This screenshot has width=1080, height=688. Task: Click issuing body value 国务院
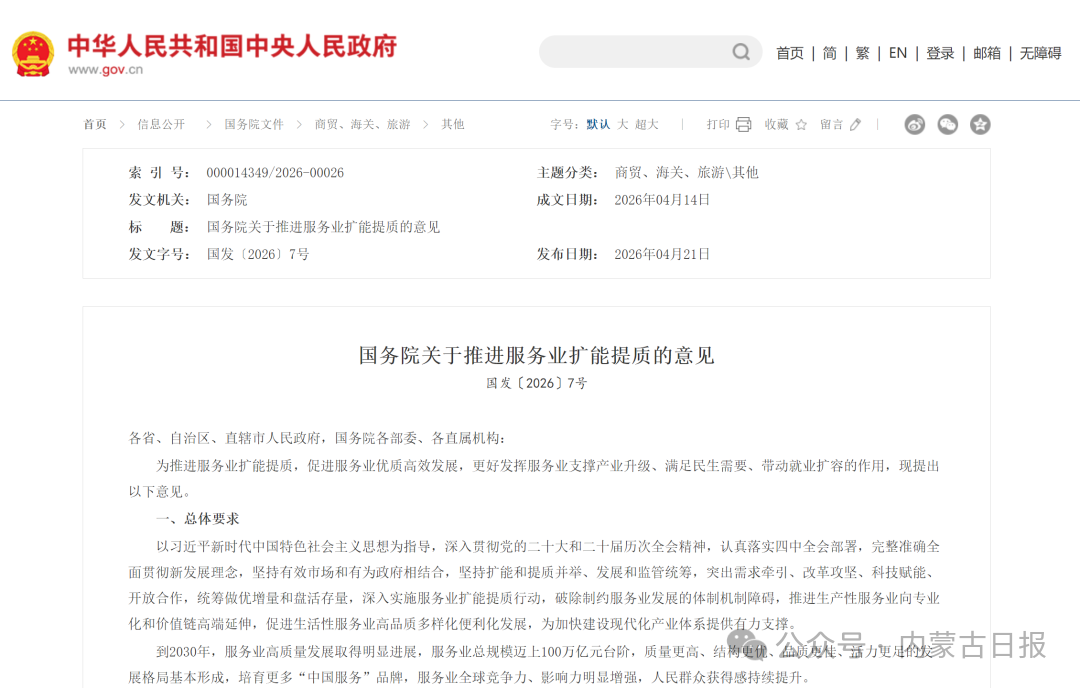tap(227, 200)
